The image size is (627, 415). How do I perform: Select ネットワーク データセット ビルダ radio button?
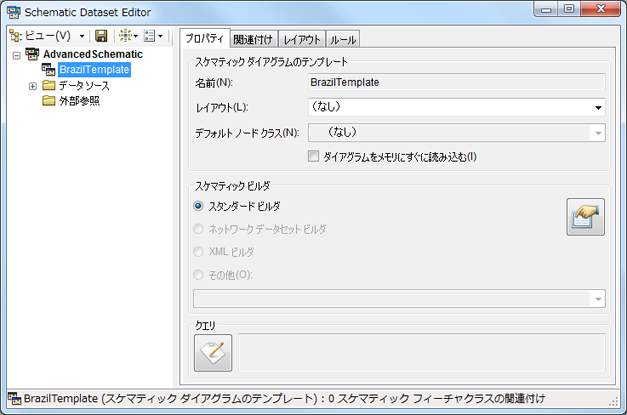198,229
